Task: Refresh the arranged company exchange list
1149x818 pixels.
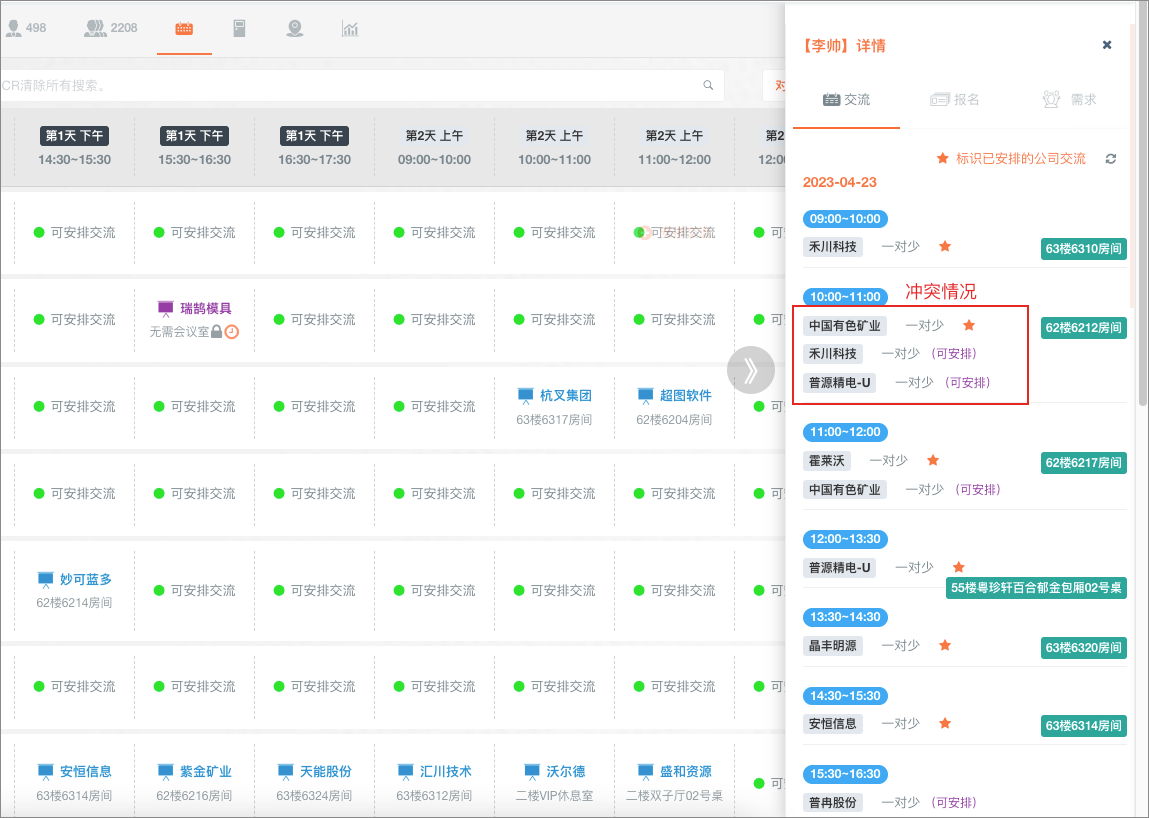Action: [1111, 158]
